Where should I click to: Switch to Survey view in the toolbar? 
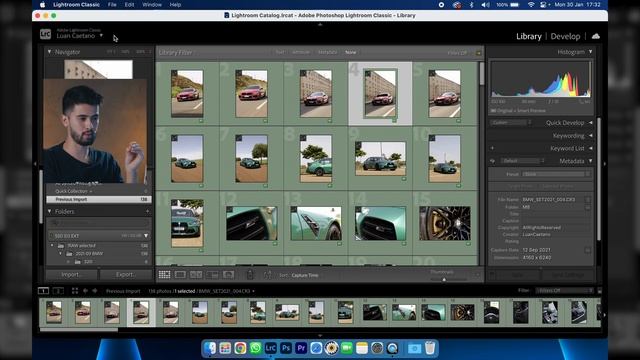point(212,275)
